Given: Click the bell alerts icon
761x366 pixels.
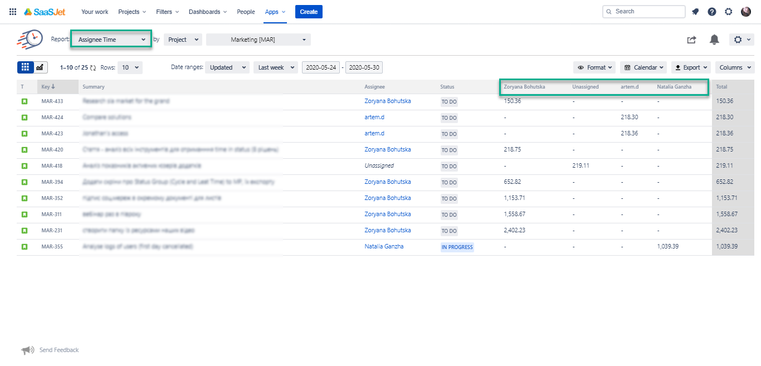Looking at the screenshot, I should (714, 40).
